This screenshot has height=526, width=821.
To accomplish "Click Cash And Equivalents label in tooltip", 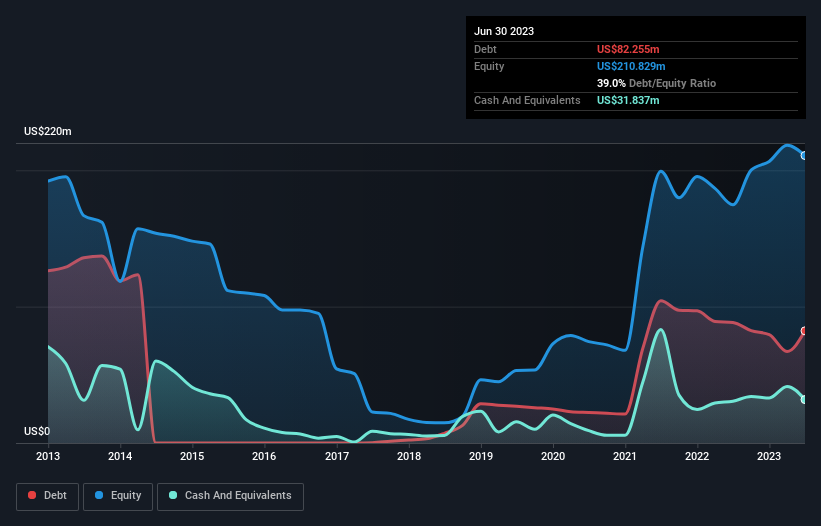I will [x=527, y=100].
